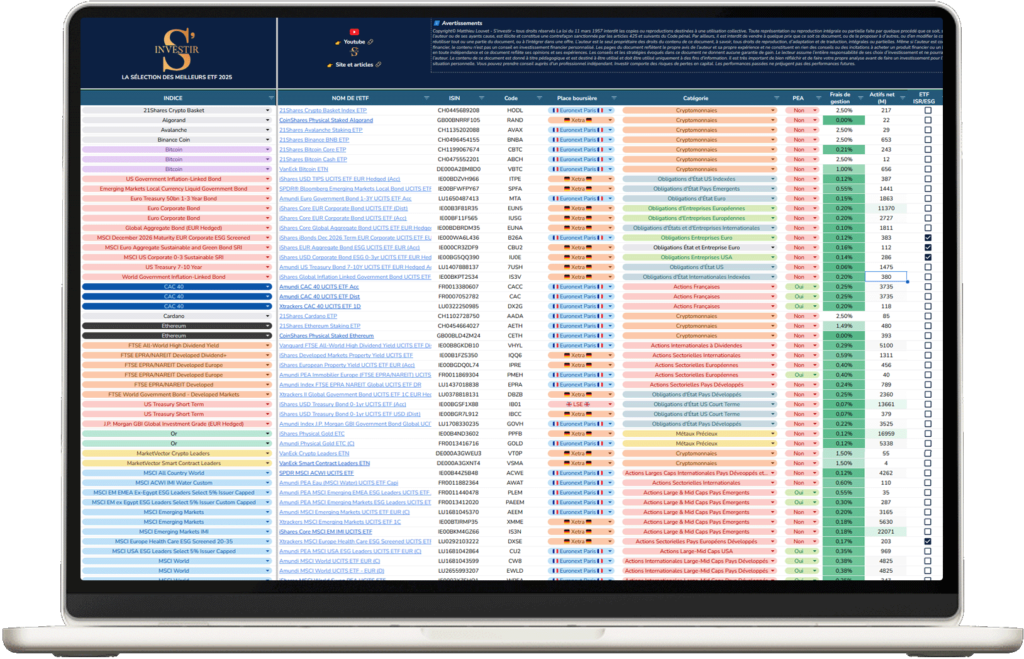Open the Obligations État et Entreprise Euro category dropdown
This screenshot has width=1024, height=659.
[773, 248]
